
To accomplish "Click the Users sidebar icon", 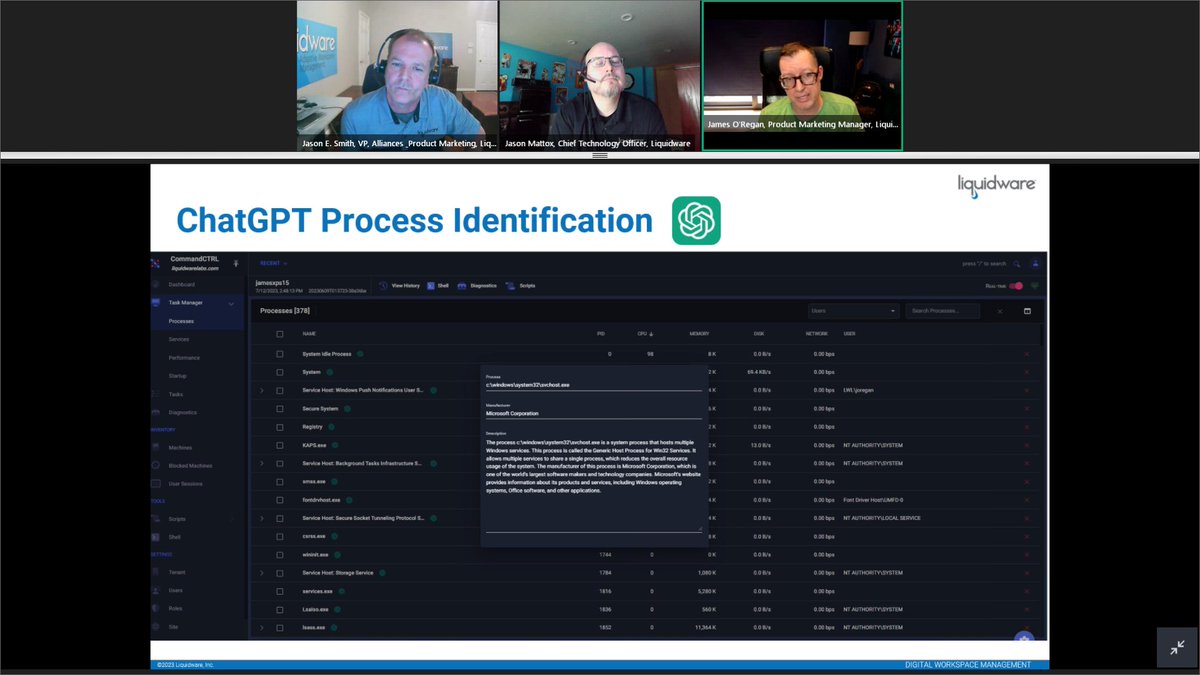I will [x=156, y=590].
